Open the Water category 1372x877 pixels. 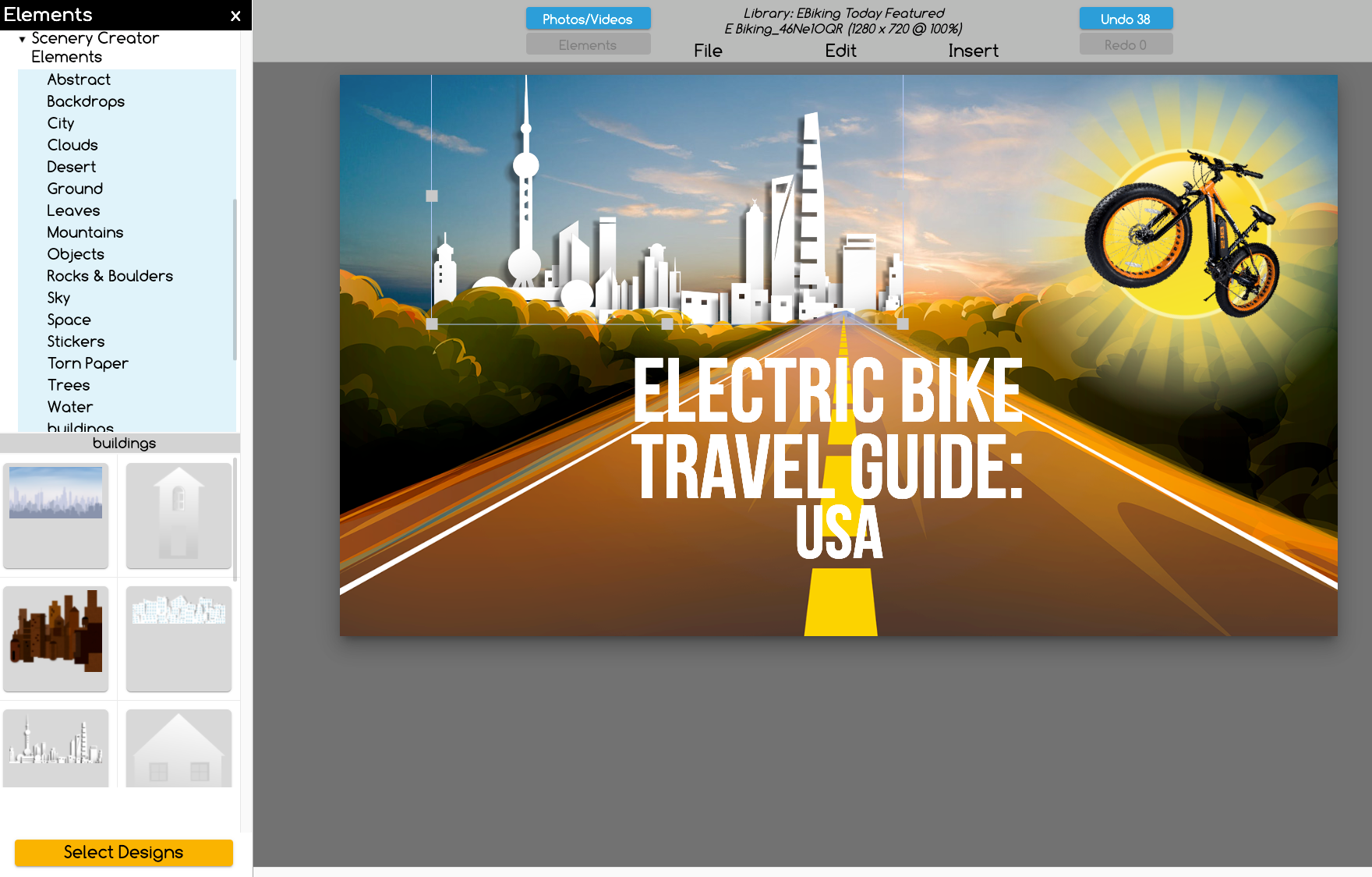[70, 407]
